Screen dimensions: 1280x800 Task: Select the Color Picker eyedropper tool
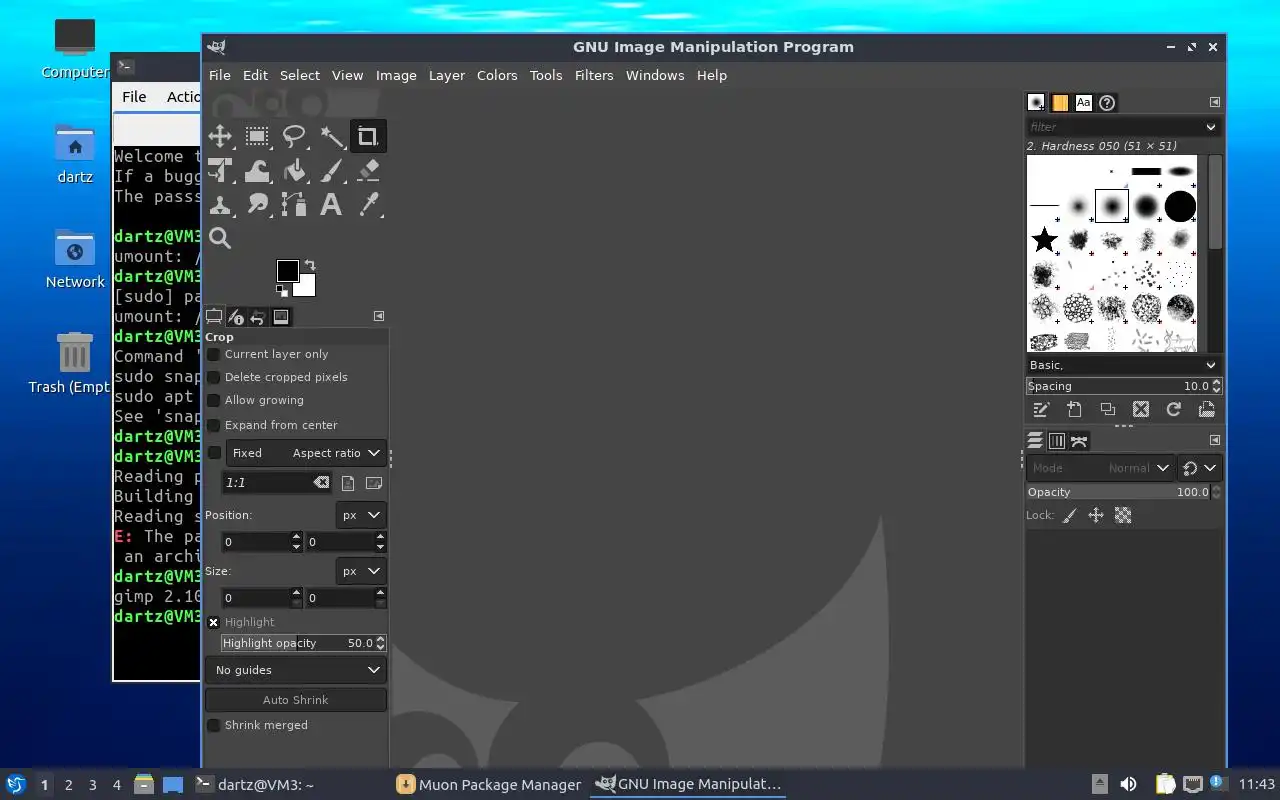tap(368, 204)
